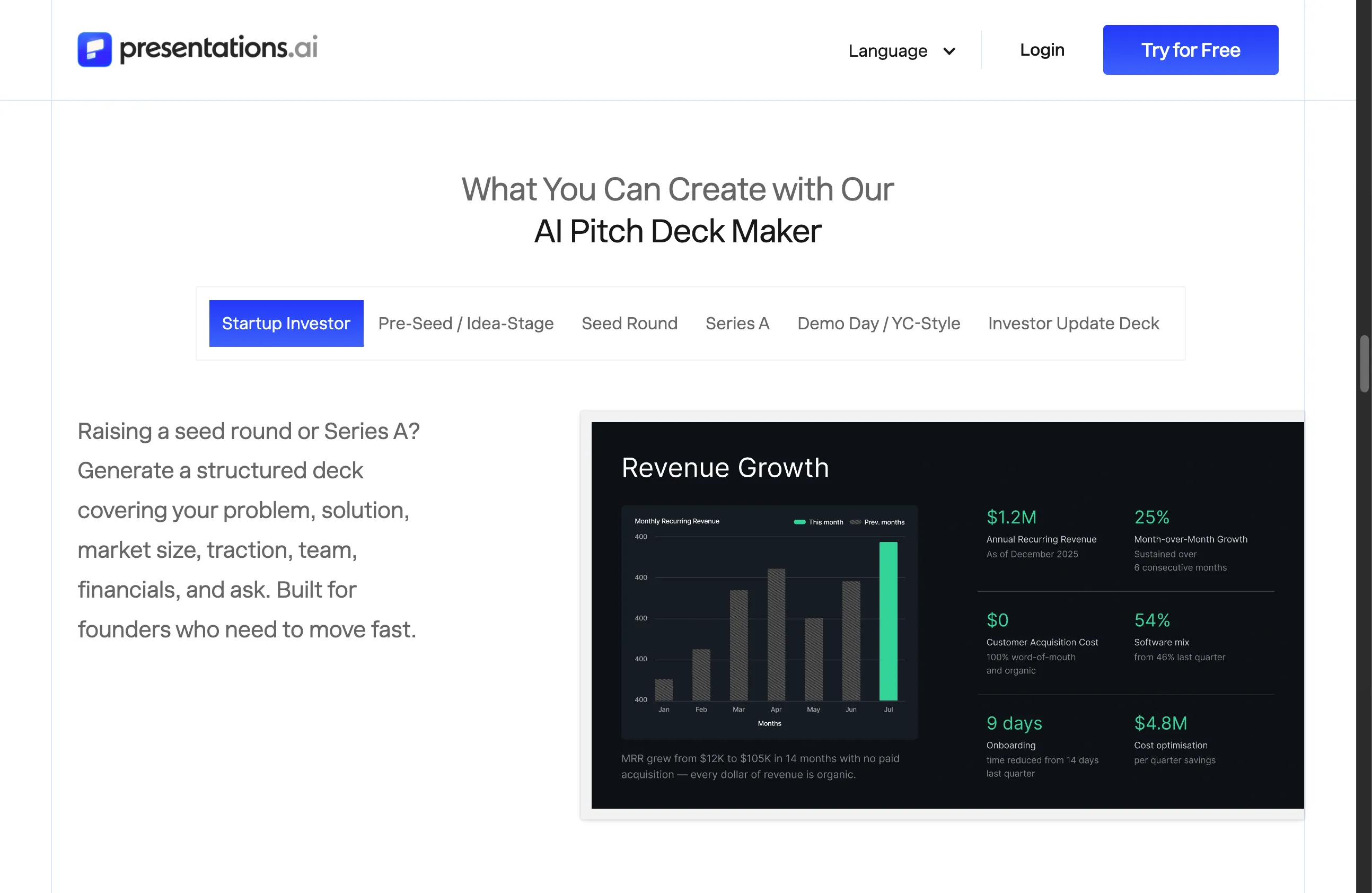Click the $0 Customer Acquisition Cost value

997,620
